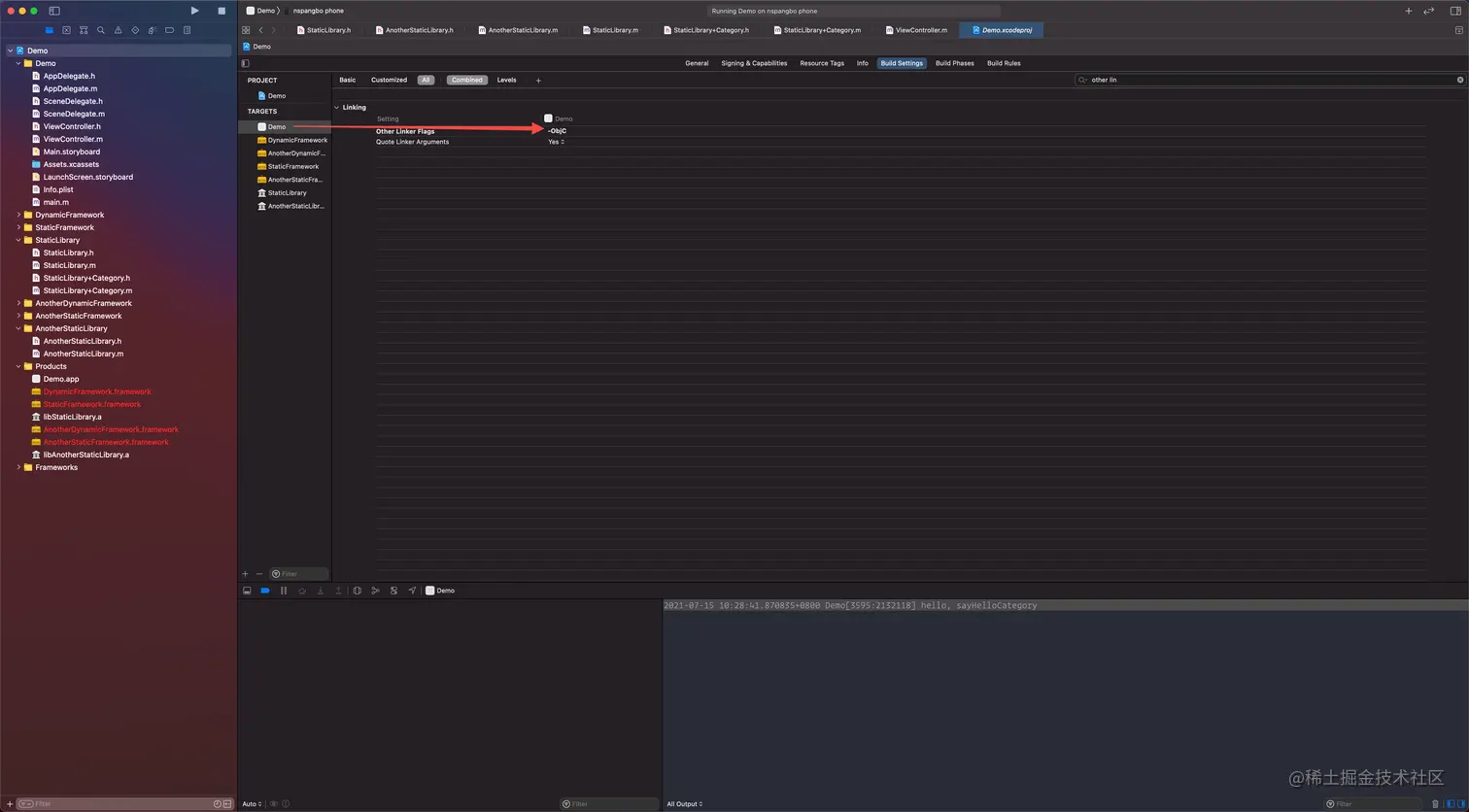The width and height of the screenshot is (1469, 812).
Task: Click the build settings search field
Action: click(1270, 80)
